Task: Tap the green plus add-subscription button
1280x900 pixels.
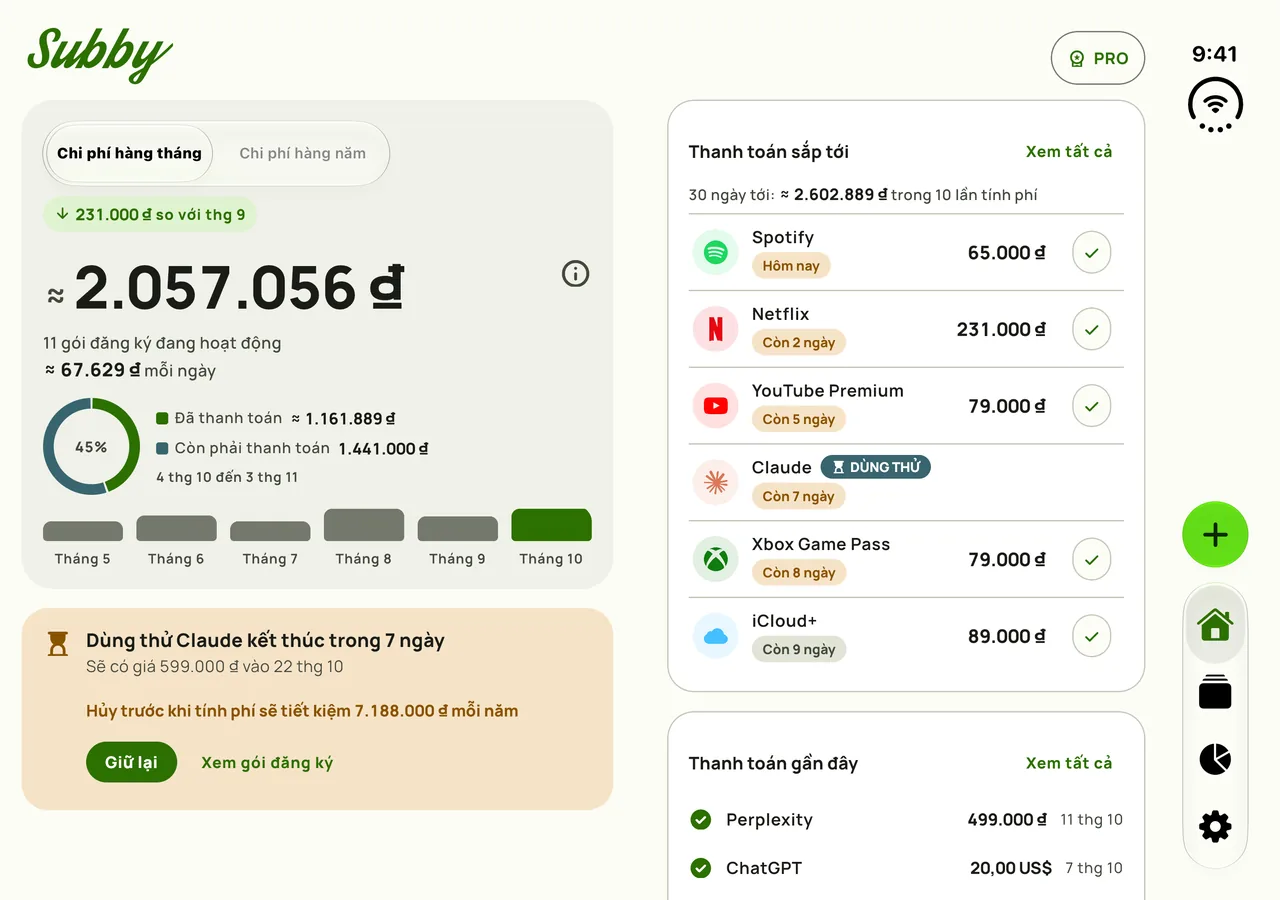Action: [x=1215, y=535]
